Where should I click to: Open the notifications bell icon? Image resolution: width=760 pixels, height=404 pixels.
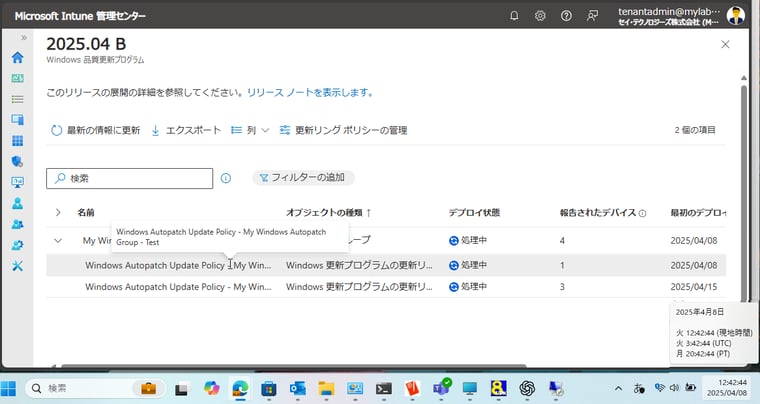tap(514, 16)
